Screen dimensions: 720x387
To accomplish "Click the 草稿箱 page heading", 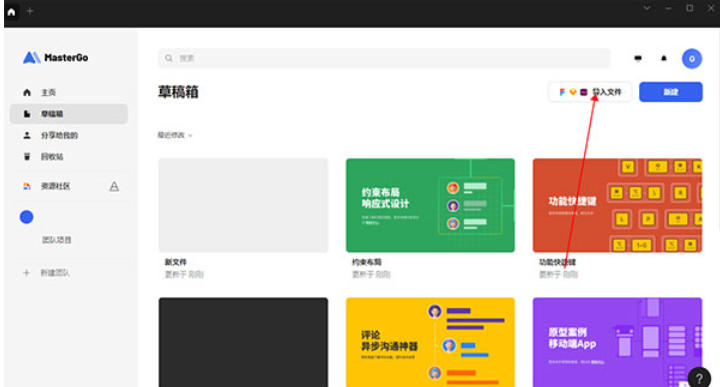I will pyautogui.click(x=178, y=92).
